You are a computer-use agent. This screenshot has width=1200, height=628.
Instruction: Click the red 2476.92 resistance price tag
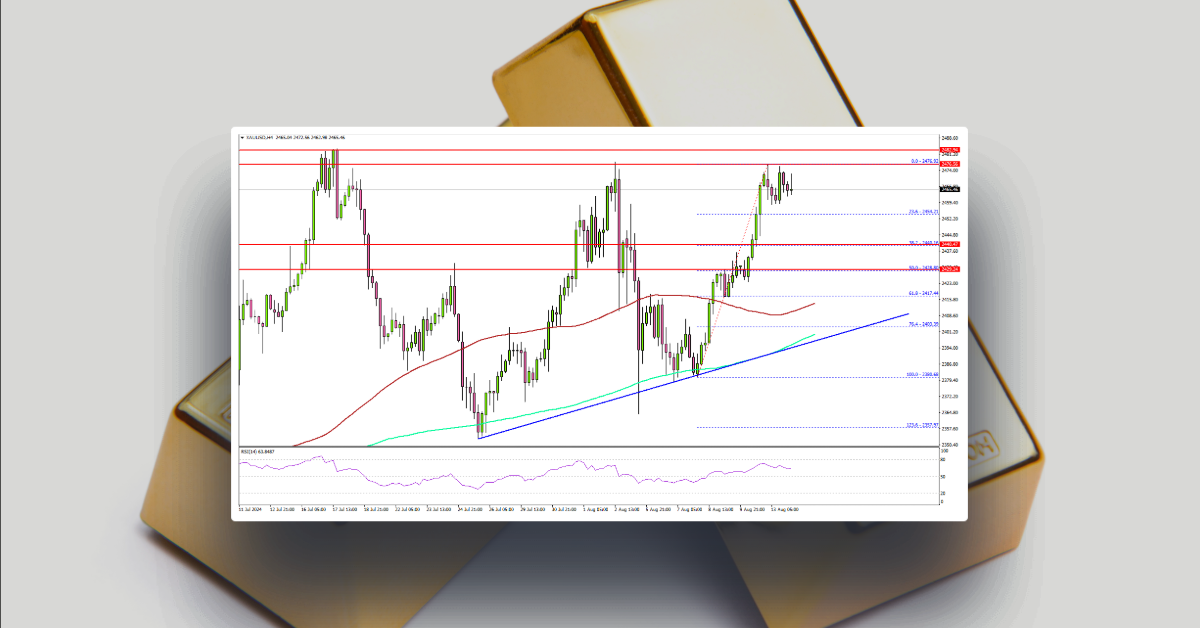point(948,165)
